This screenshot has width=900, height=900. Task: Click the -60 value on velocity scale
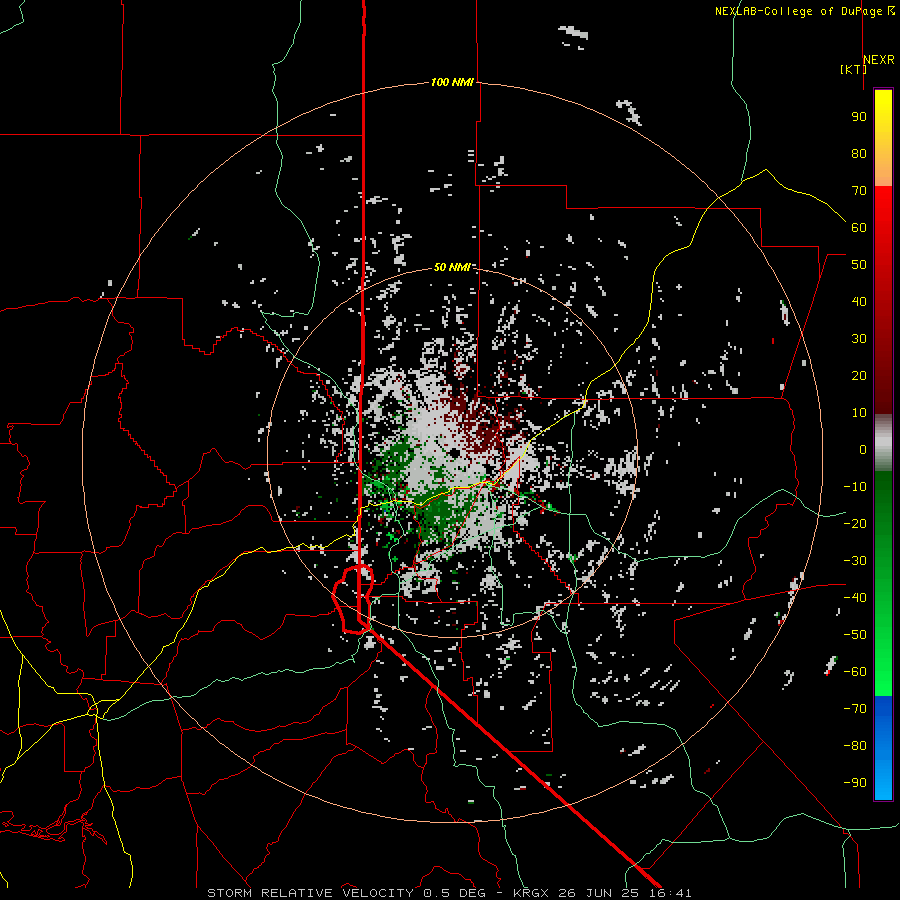coord(855,672)
